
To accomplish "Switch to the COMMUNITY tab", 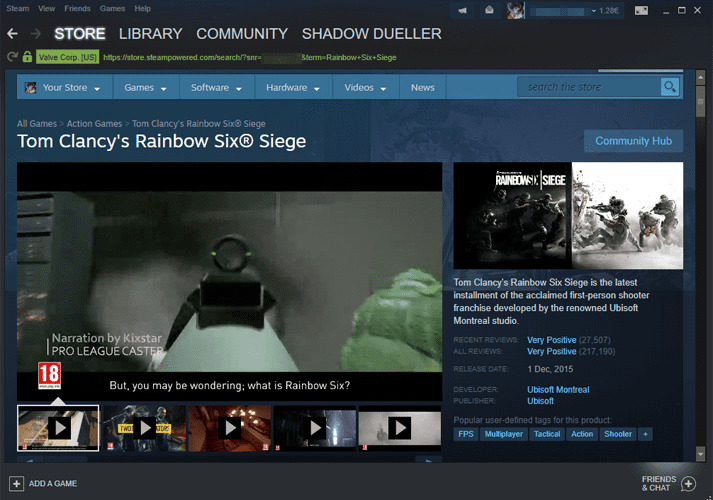I will [242, 34].
